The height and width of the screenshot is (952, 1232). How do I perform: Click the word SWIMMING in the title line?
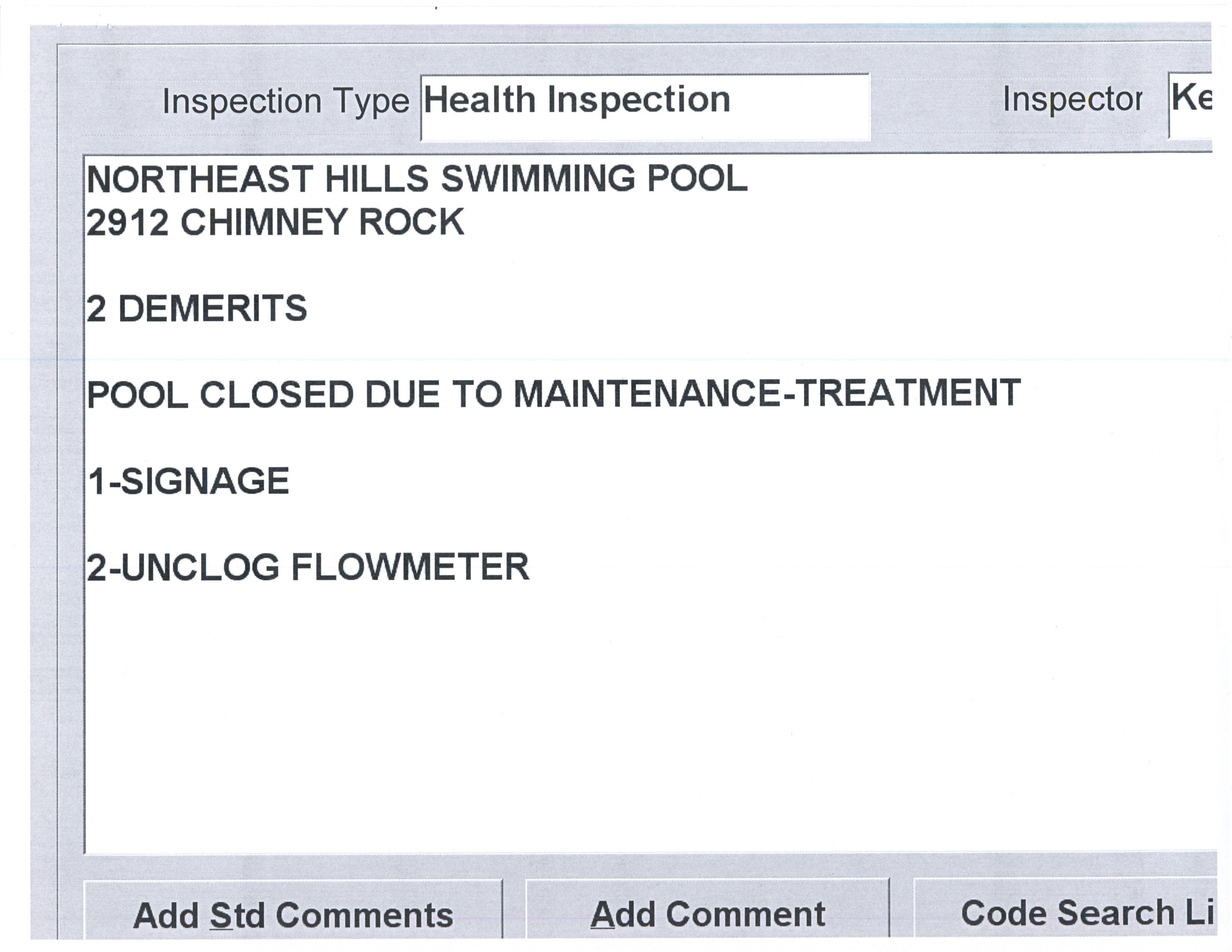[x=538, y=179]
